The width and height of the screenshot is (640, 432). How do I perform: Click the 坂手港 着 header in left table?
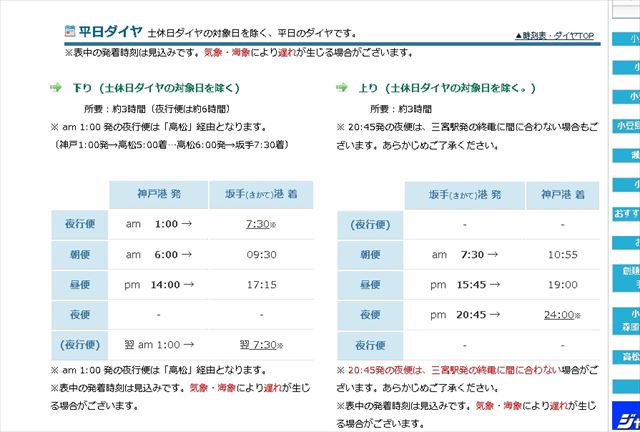coord(261,194)
